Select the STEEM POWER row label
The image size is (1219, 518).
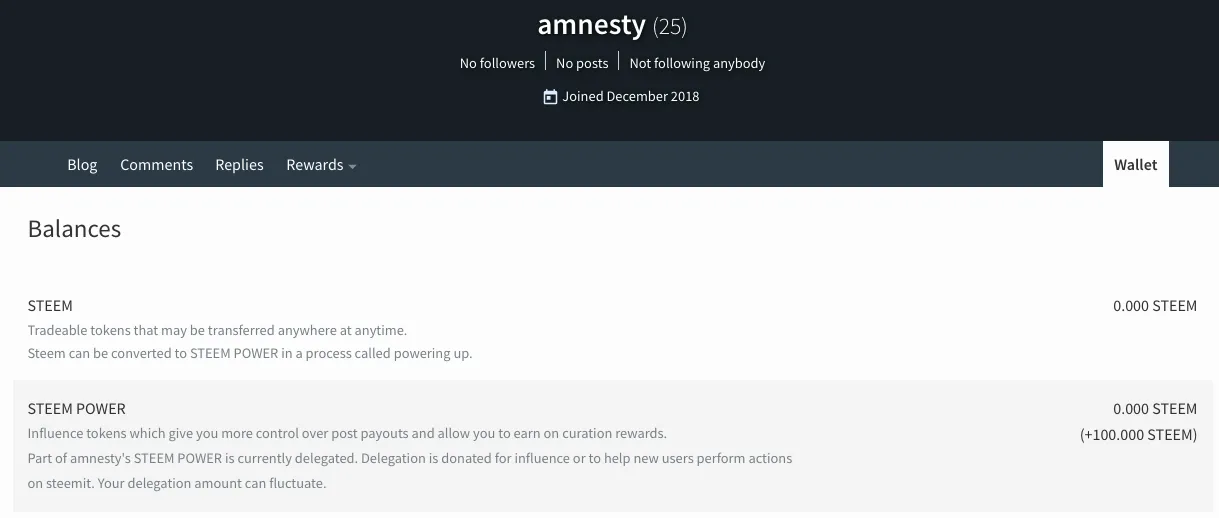[x=76, y=409]
